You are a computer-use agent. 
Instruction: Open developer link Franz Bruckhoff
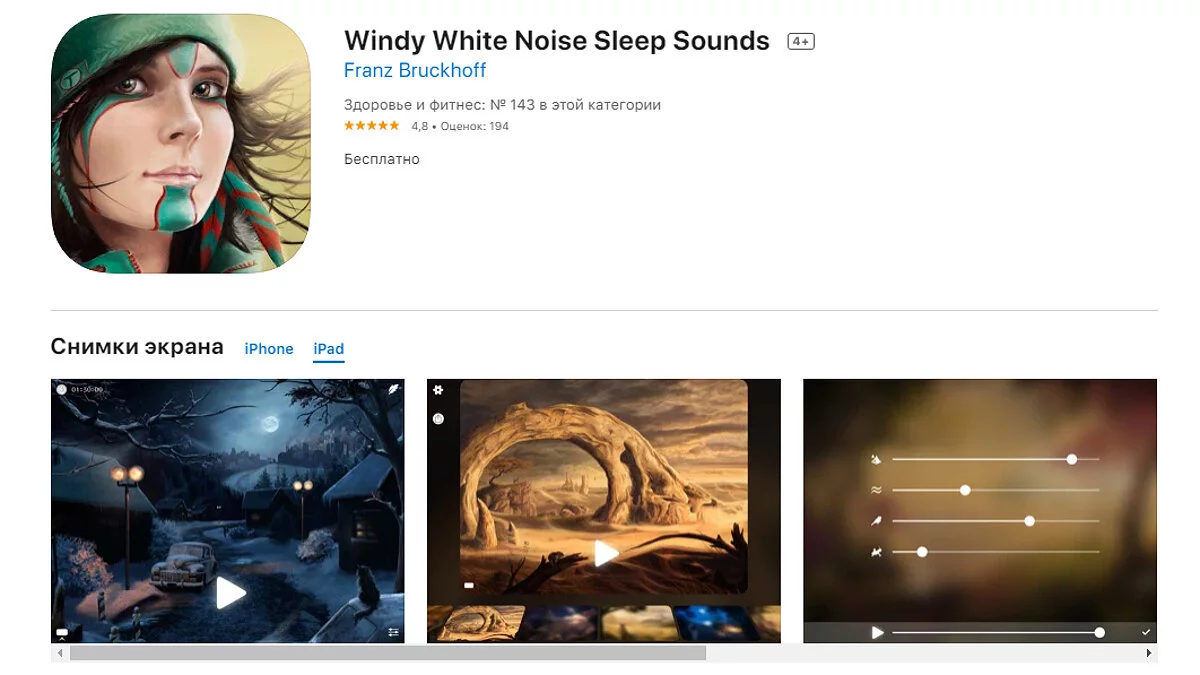pos(415,71)
